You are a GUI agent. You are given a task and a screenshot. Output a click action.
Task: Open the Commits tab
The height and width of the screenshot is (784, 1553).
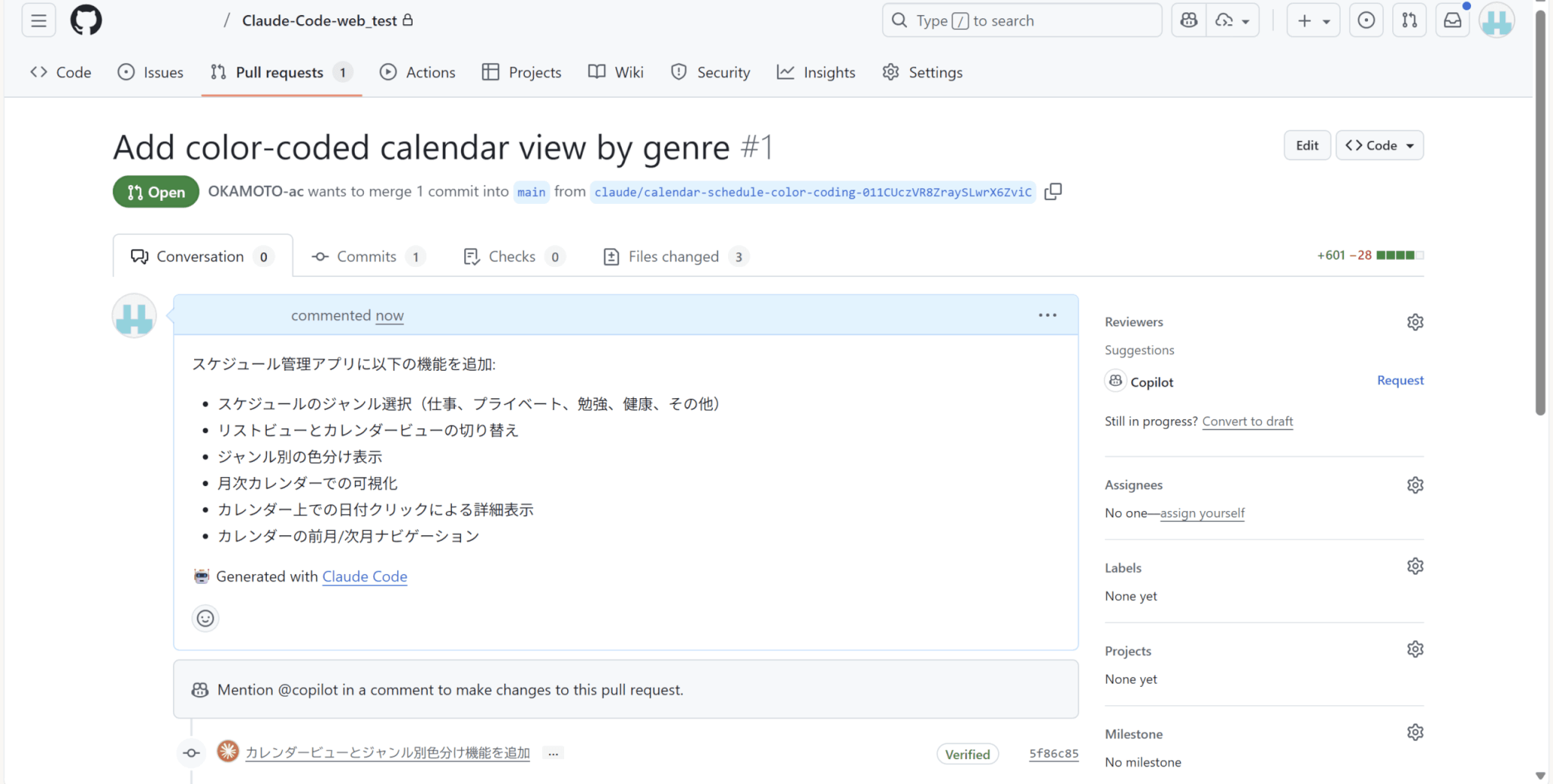click(x=367, y=257)
